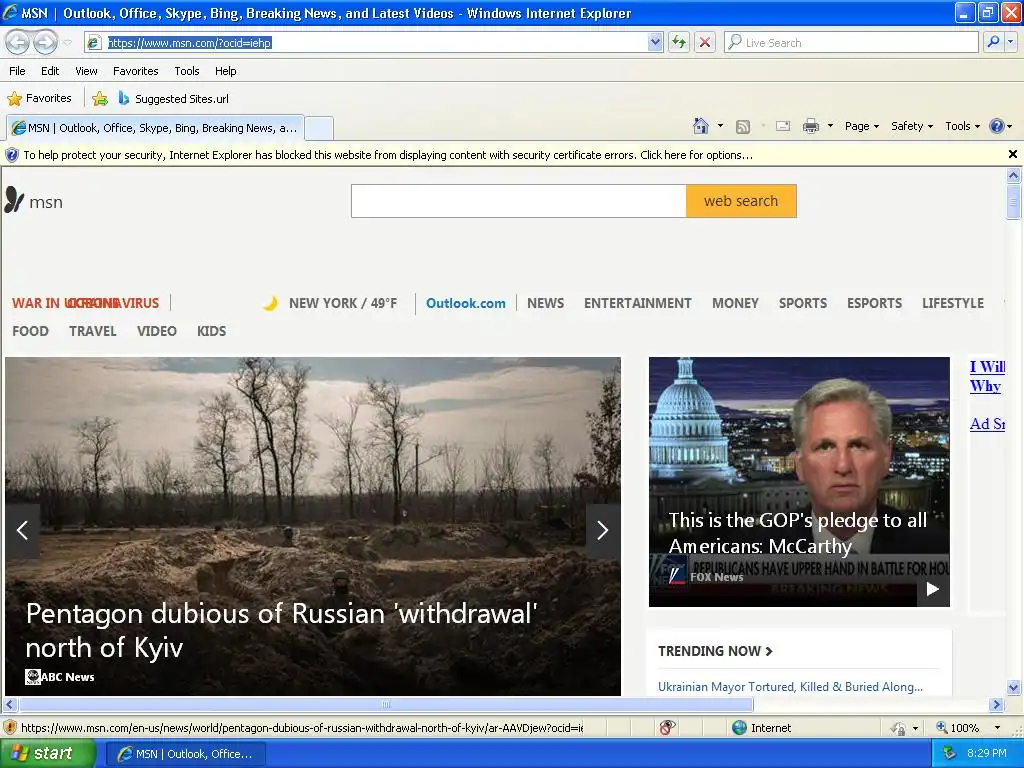
Task: Go to the NEWS section
Action: (545, 303)
